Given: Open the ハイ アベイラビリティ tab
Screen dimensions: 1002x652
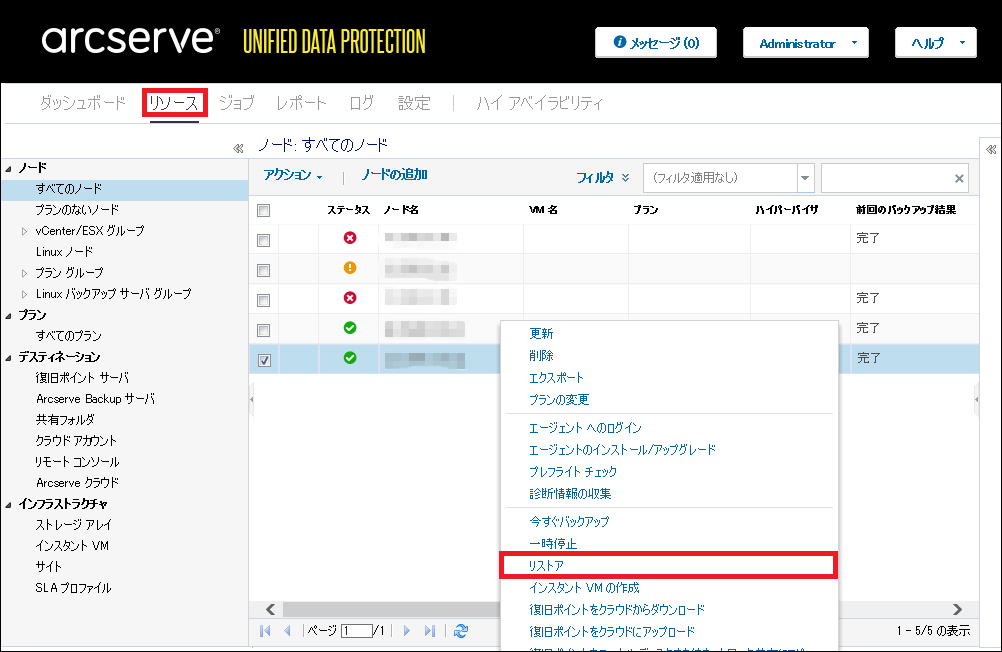Looking at the screenshot, I should point(539,102).
